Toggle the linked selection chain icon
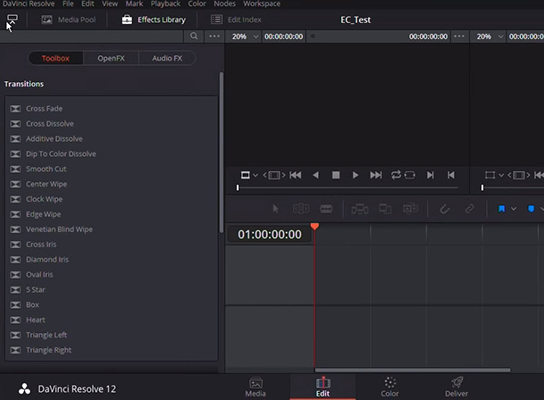The width and height of the screenshot is (544, 400). (469, 208)
